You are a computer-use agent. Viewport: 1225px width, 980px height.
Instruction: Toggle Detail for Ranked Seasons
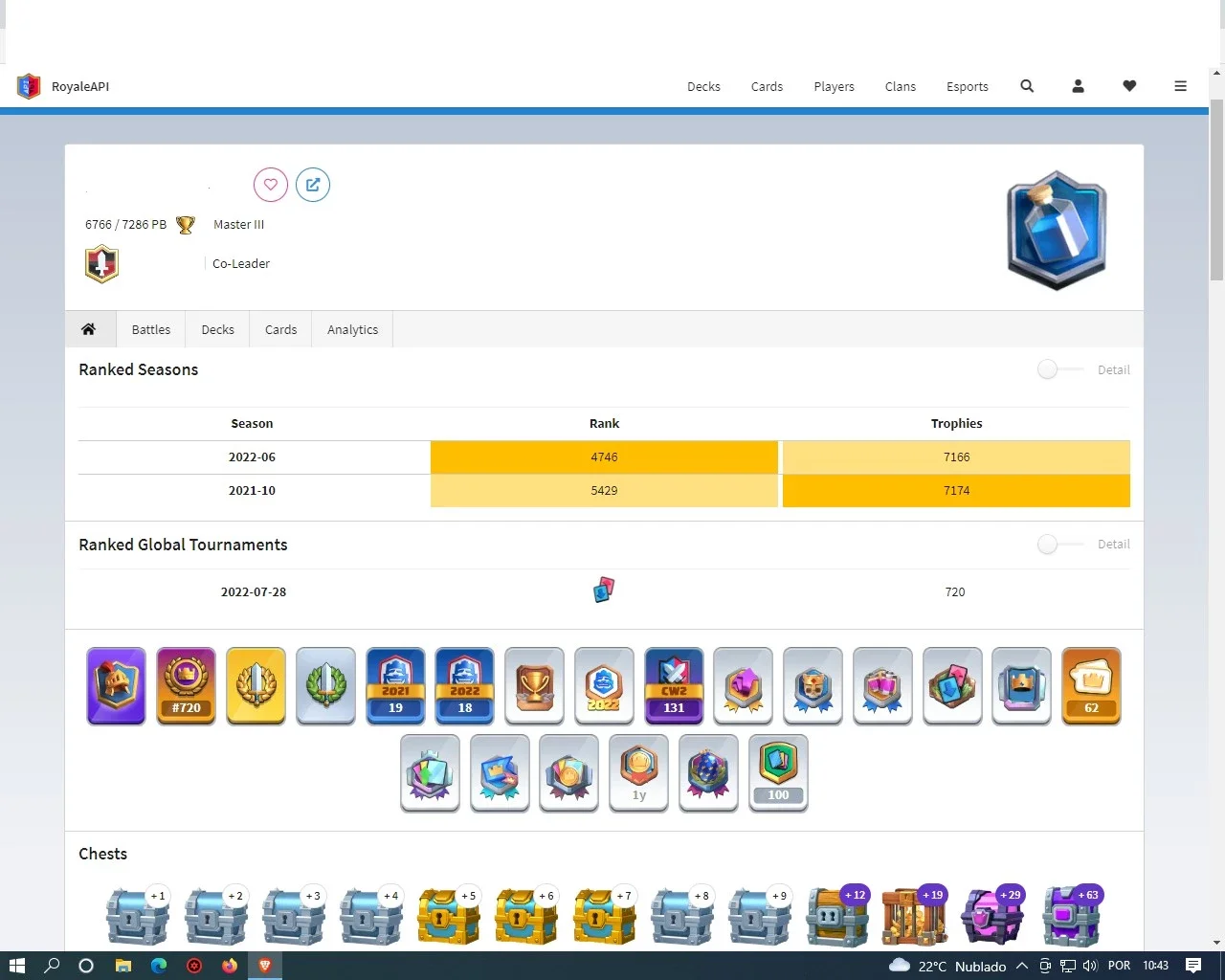pos(1060,369)
